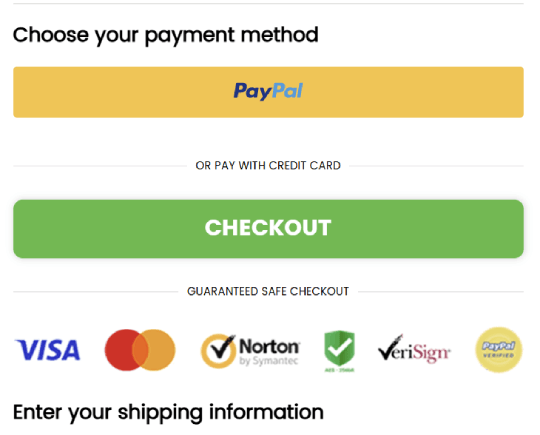Click the Visa card logo
Screen dimensions: 540x435
(x=47, y=350)
